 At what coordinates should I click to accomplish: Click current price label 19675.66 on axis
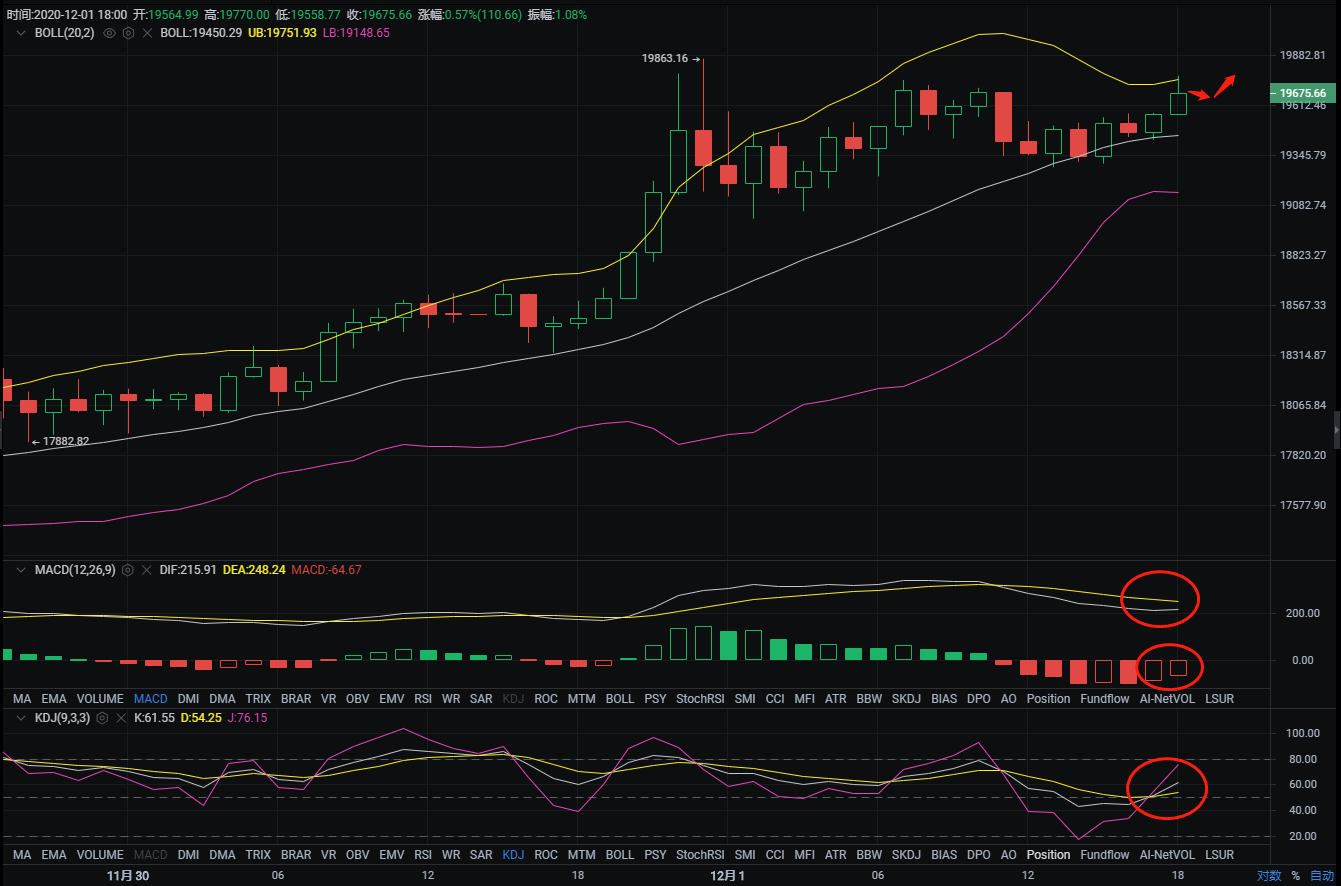(1303, 93)
